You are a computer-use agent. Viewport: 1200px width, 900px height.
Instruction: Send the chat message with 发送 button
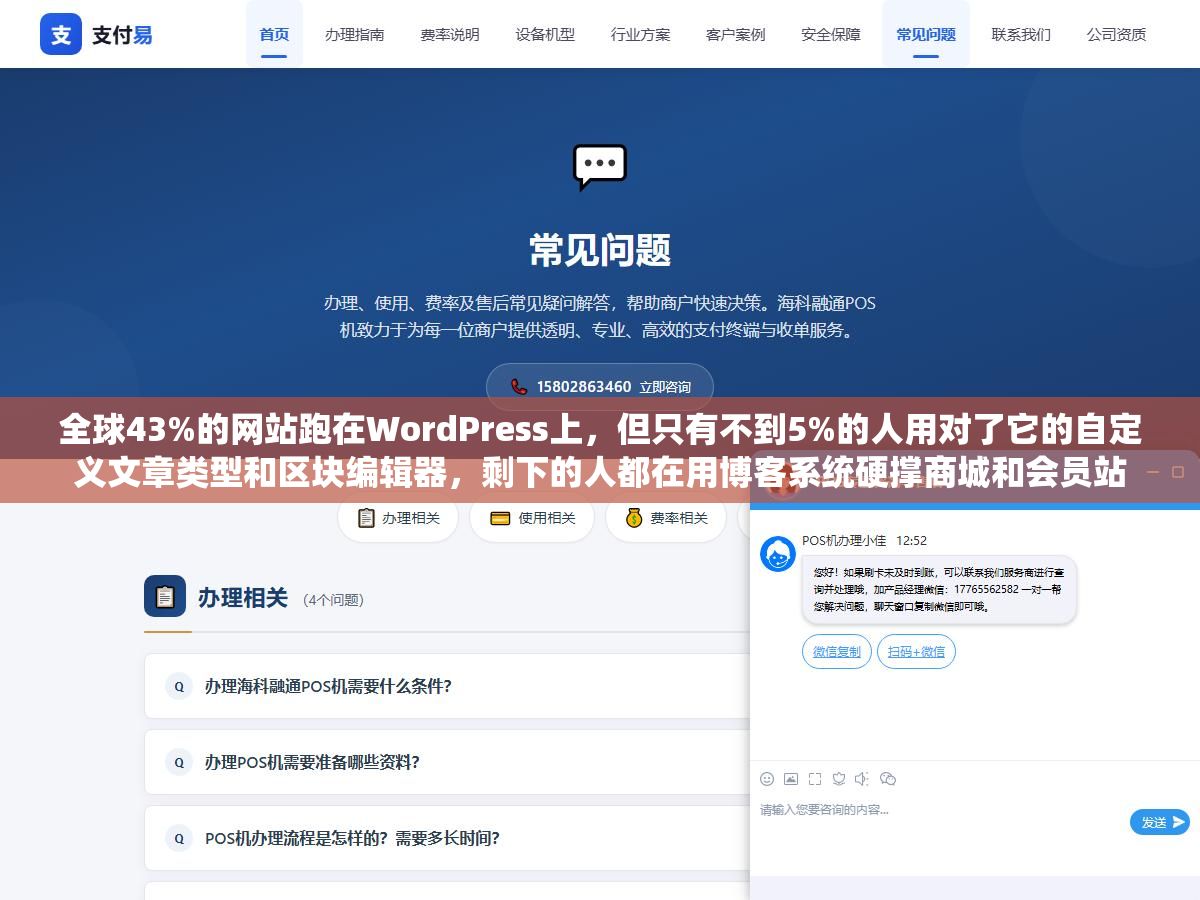[x=1160, y=822]
